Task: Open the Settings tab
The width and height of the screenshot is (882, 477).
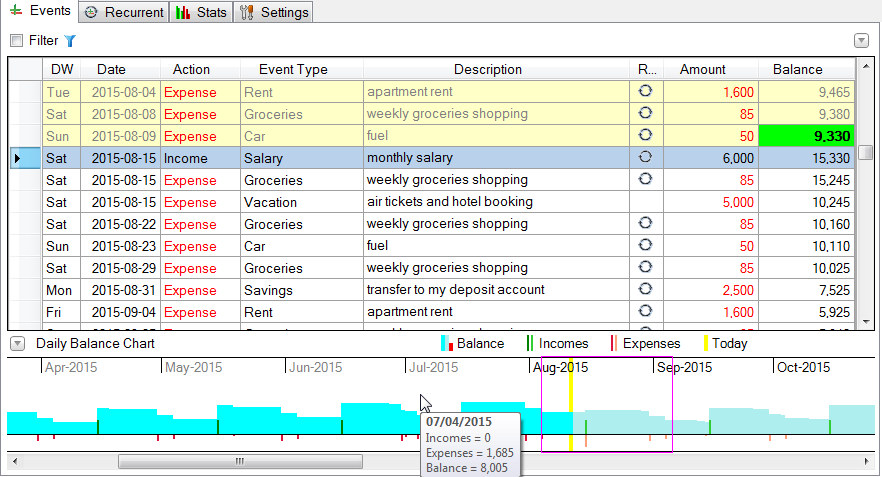Action: [273, 12]
